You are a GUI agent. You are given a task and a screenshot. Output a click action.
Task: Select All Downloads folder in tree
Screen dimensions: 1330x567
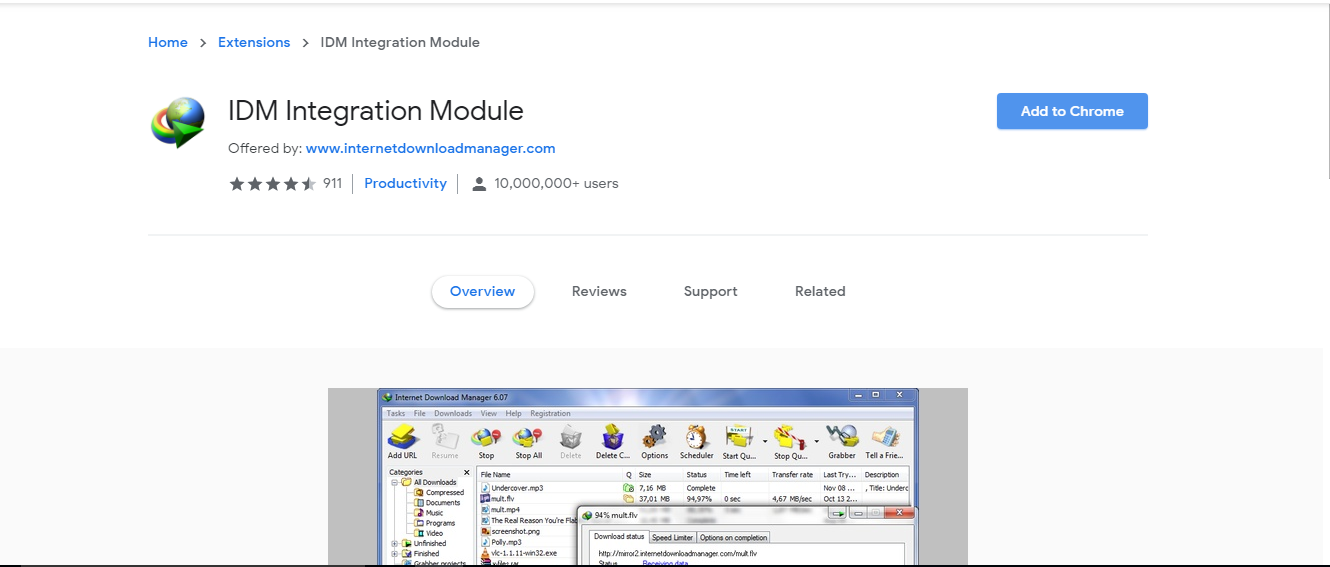click(429, 482)
